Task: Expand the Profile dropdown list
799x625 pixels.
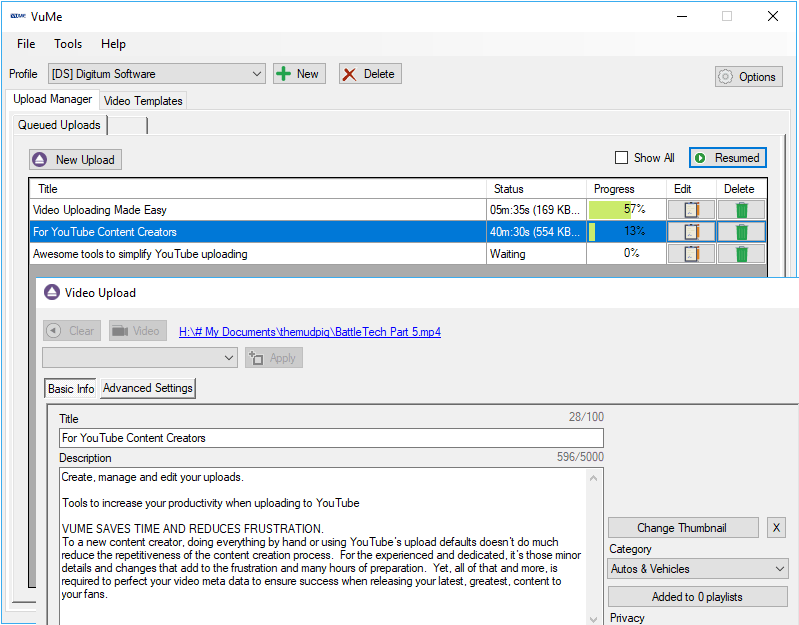Action: coord(157,74)
